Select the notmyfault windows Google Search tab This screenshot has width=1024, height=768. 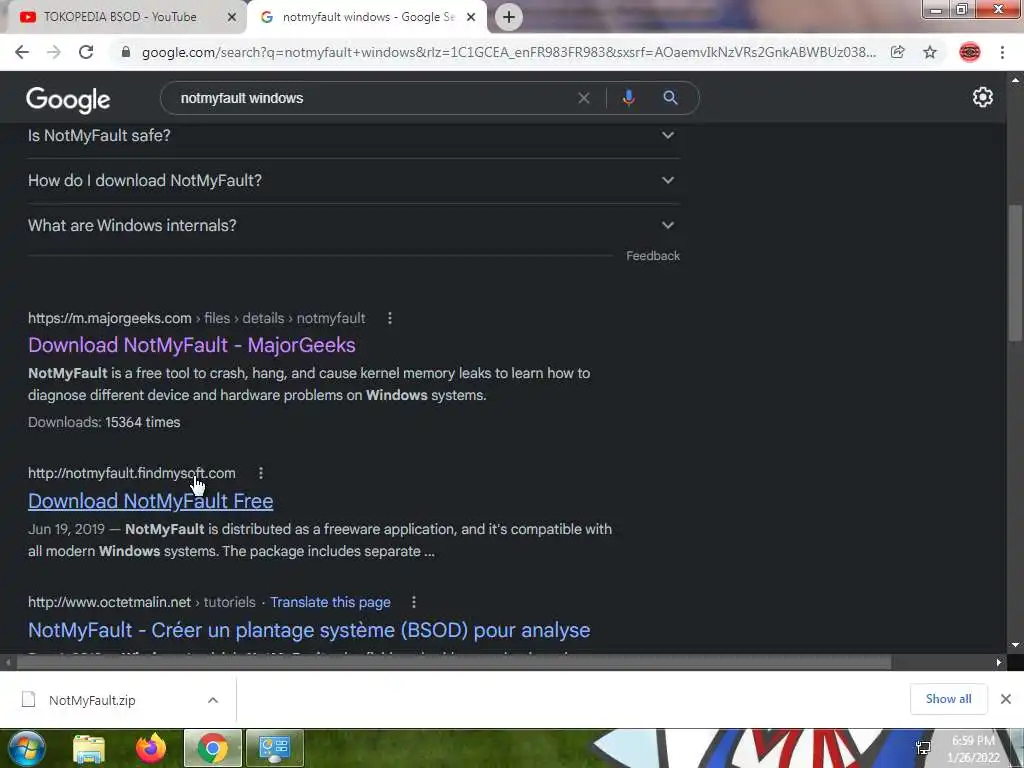(367, 17)
